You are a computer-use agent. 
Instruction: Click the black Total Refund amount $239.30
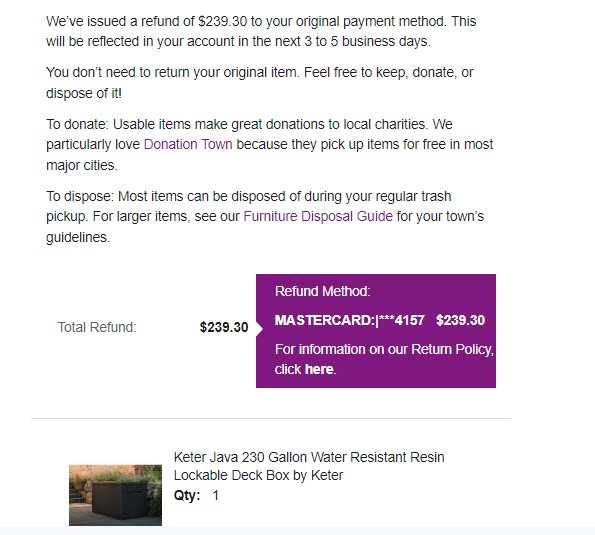tap(224, 327)
